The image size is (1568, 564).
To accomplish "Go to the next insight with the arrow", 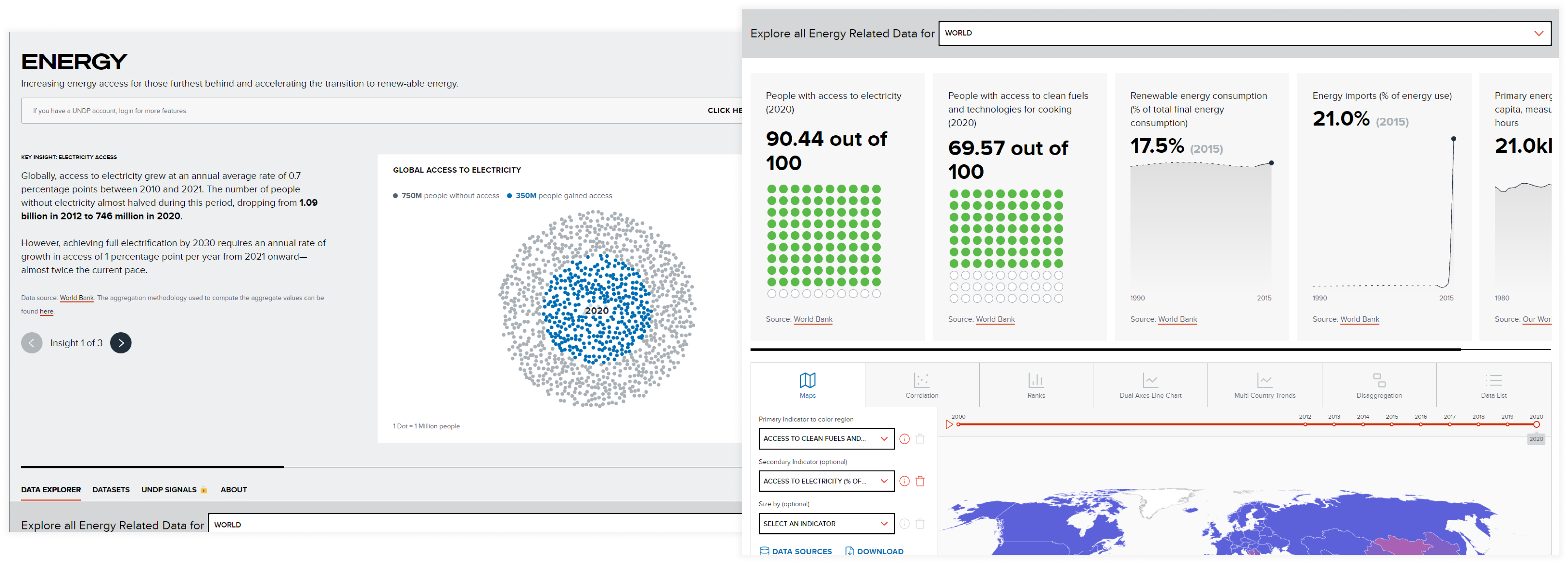I will point(121,343).
